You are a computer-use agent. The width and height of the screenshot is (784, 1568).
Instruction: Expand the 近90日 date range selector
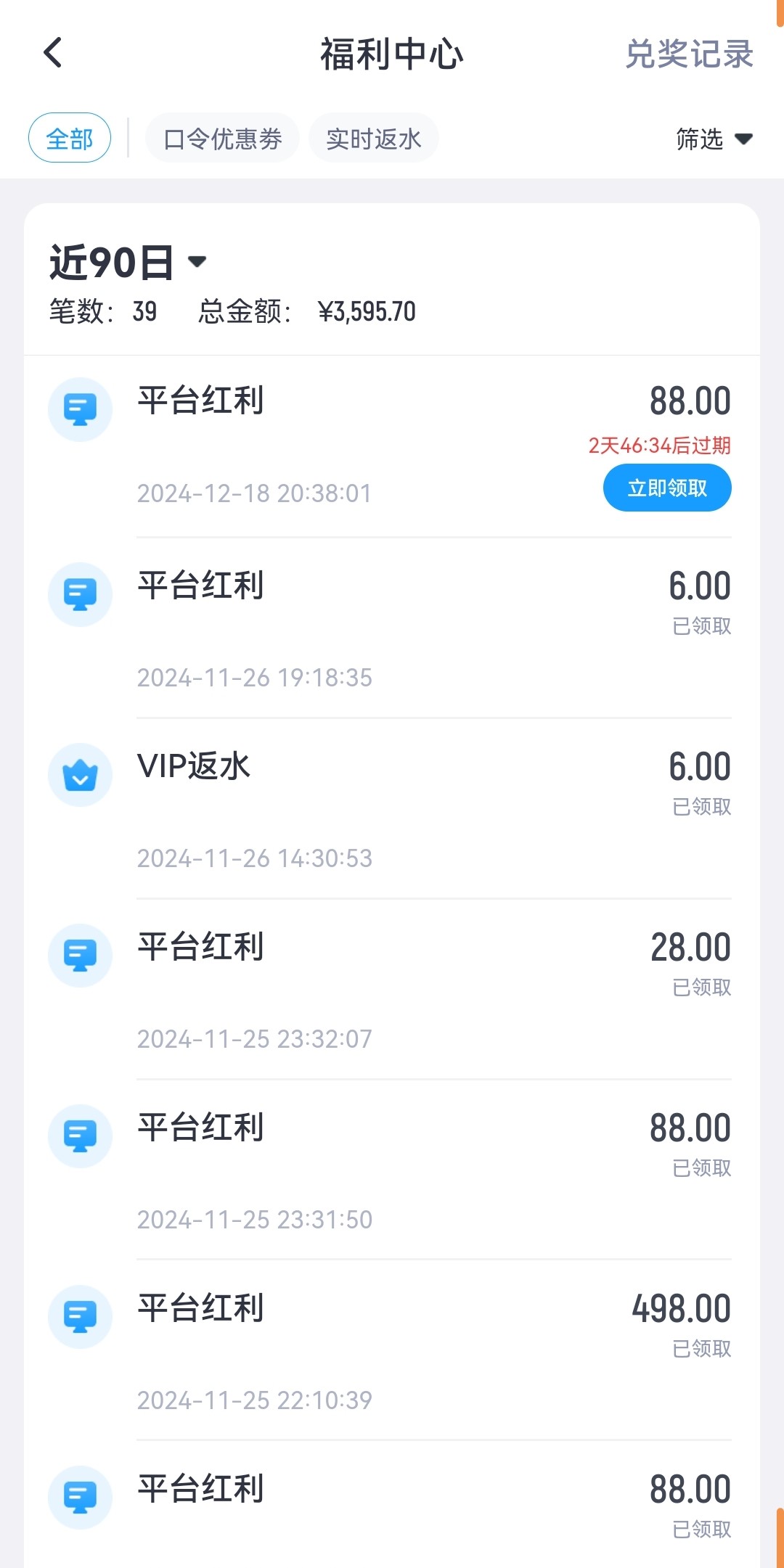click(128, 262)
